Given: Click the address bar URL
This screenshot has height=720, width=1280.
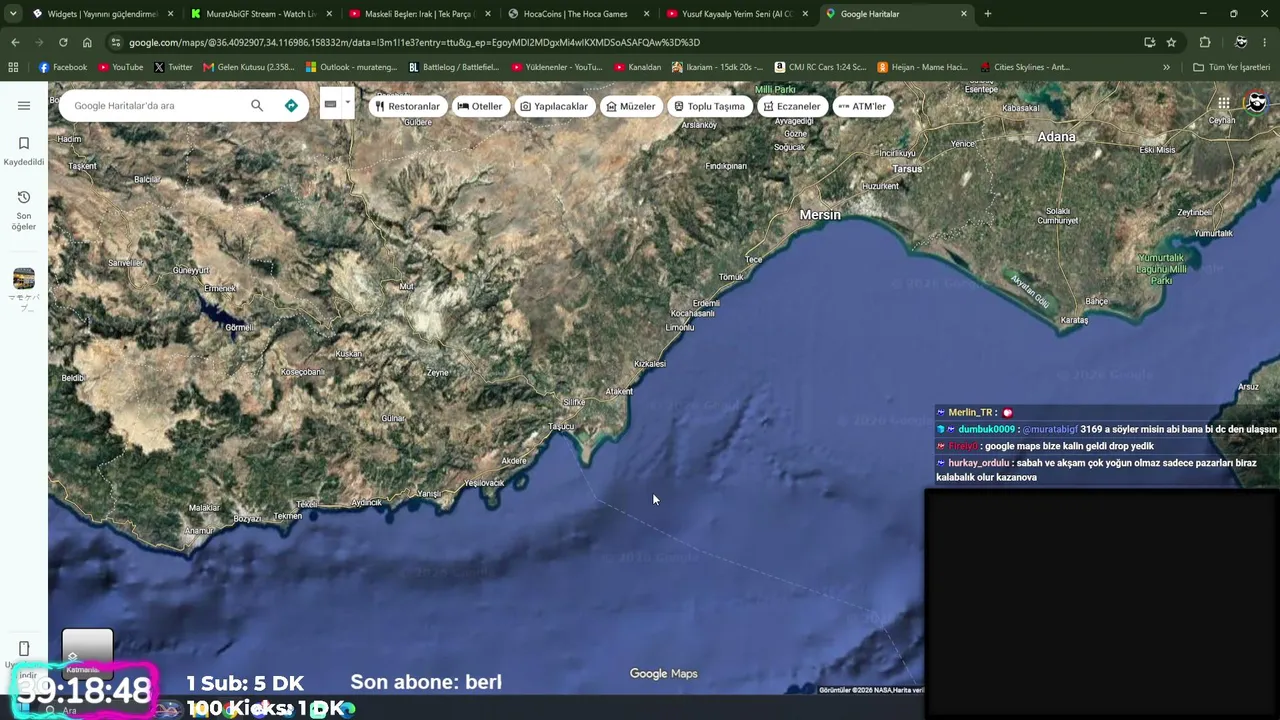Looking at the screenshot, I should point(414,42).
